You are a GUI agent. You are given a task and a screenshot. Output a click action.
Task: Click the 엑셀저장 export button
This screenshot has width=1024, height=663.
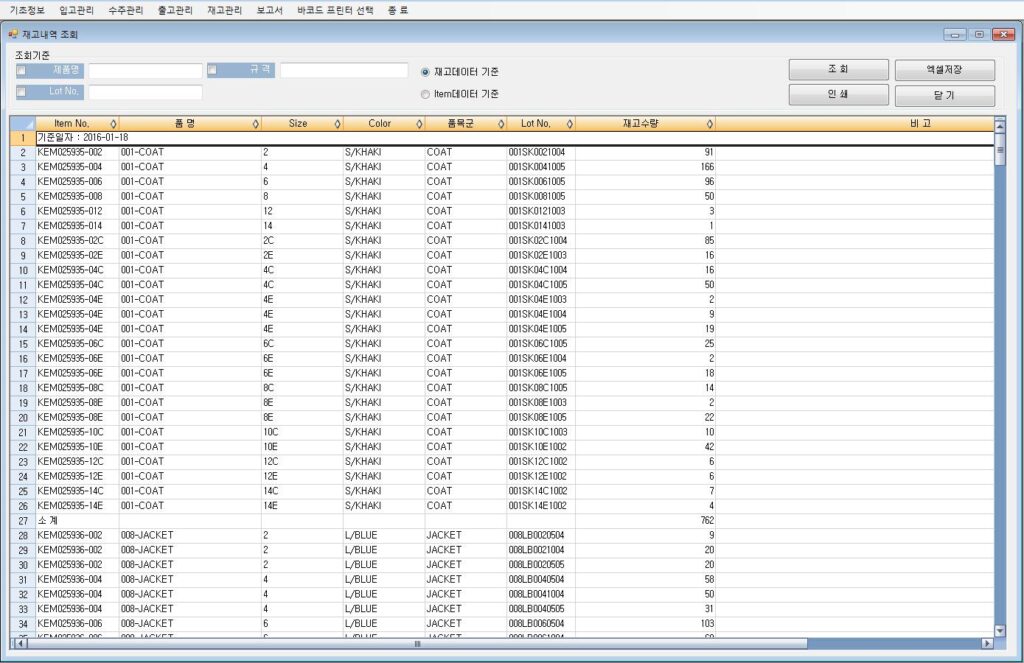click(x=944, y=70)
